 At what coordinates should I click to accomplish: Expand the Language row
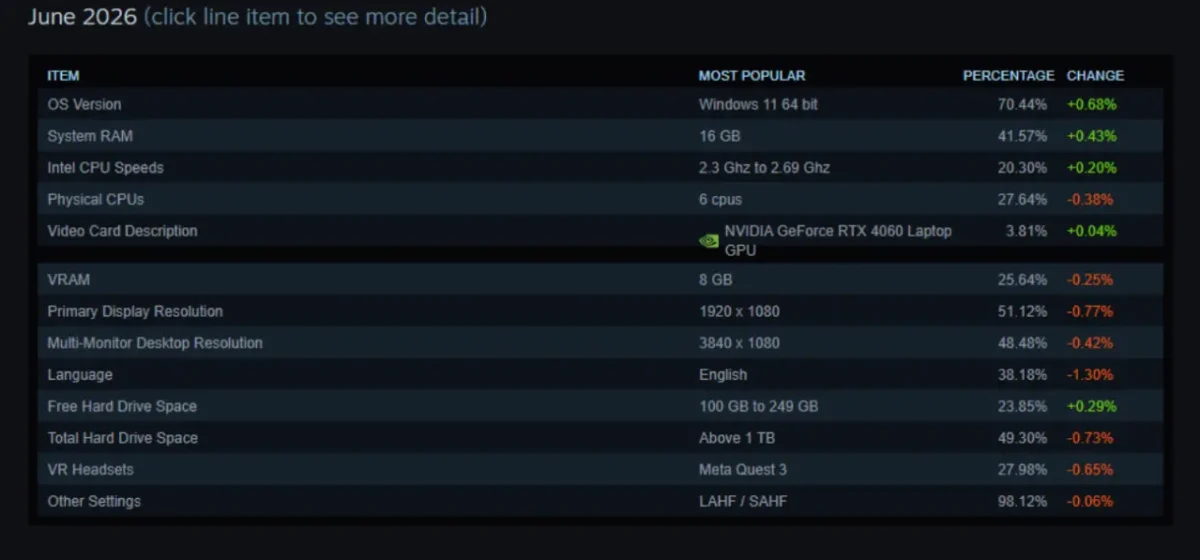tap(600, 375)
